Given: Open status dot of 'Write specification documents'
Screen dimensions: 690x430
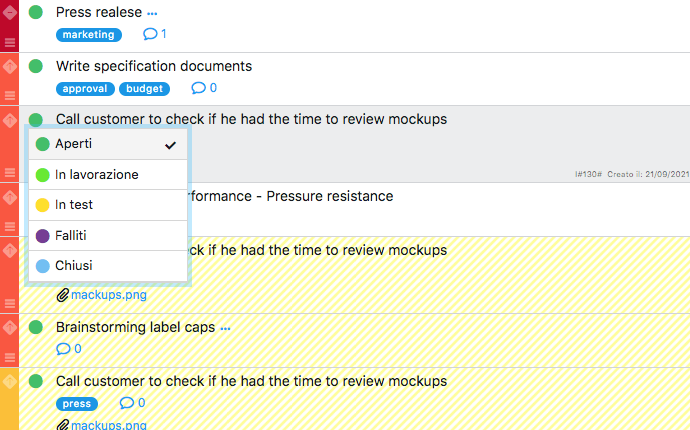Looking at the screenshot, I should pos(35,66).
